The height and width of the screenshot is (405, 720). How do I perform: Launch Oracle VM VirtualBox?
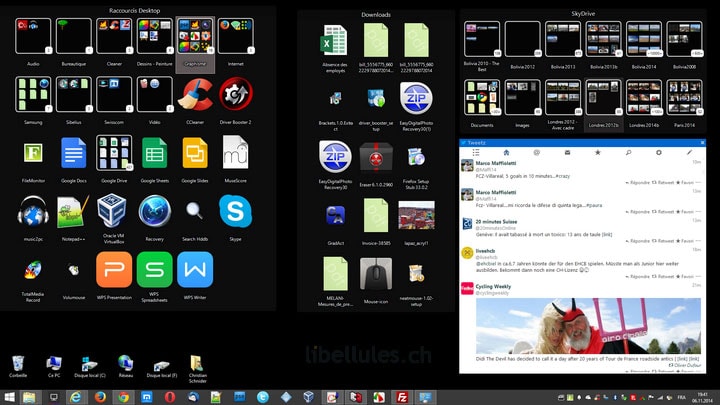(x=112, y=211)
